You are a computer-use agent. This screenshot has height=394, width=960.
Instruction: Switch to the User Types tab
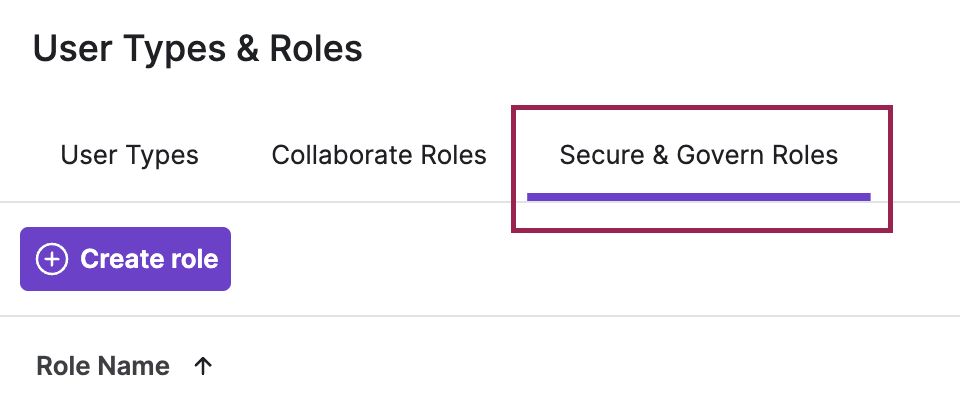[129, 155]
